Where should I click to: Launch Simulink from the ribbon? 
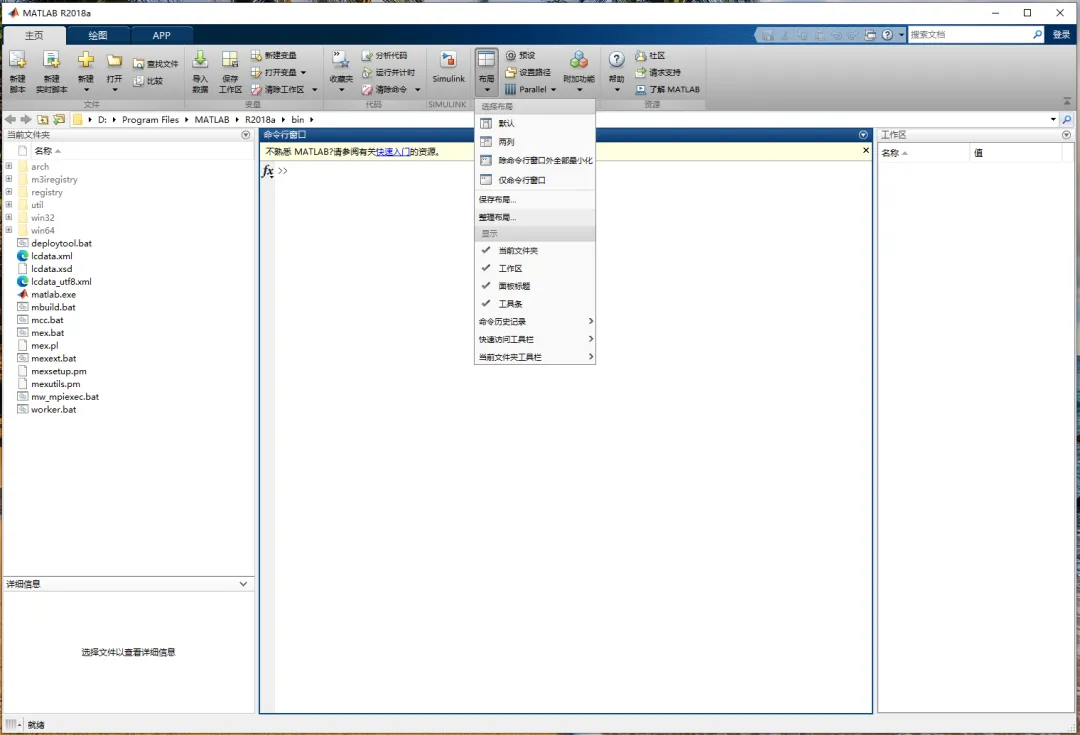[448, 68]
